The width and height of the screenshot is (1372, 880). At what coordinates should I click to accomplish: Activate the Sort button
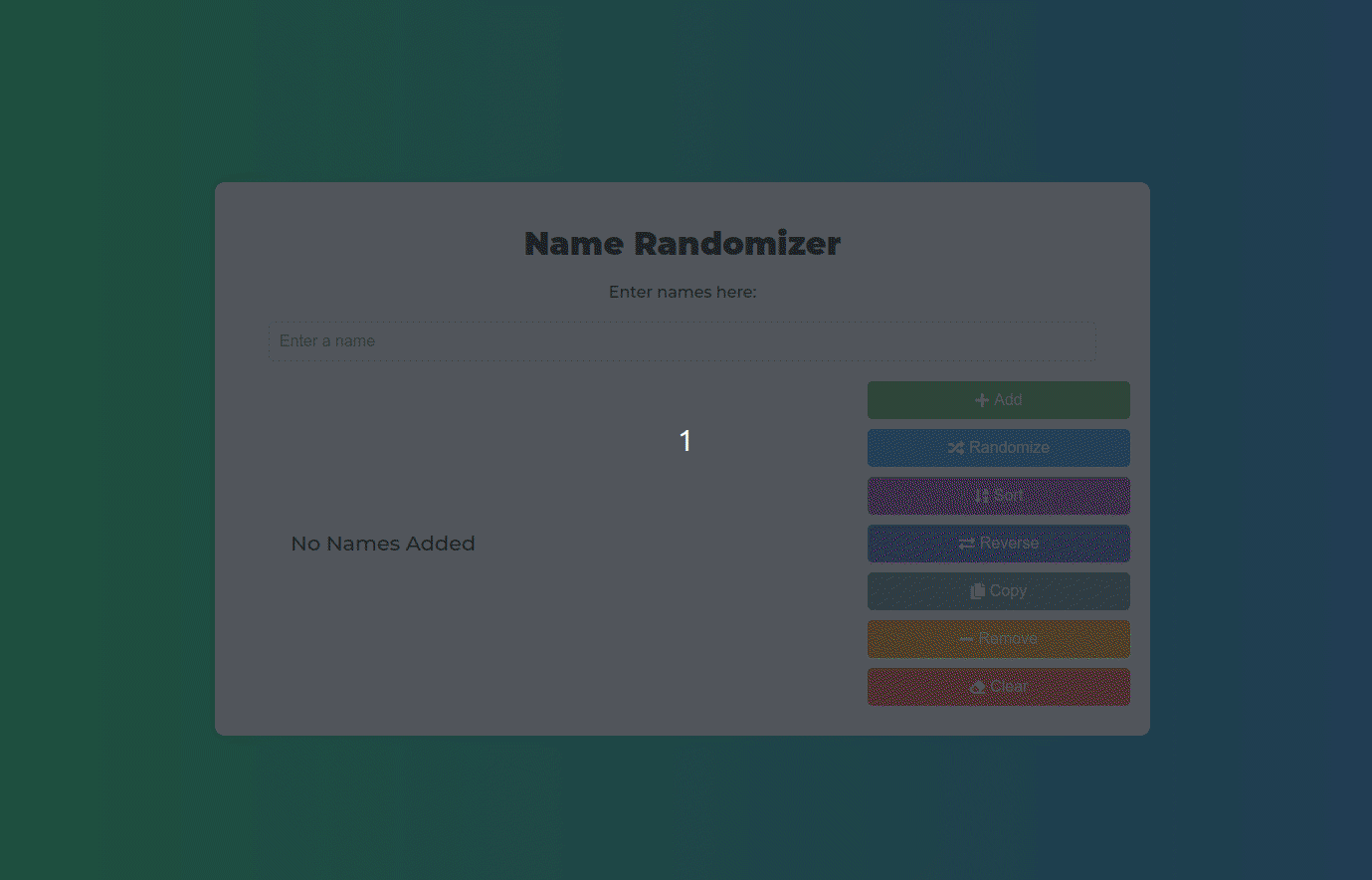(x=998, y=495)
